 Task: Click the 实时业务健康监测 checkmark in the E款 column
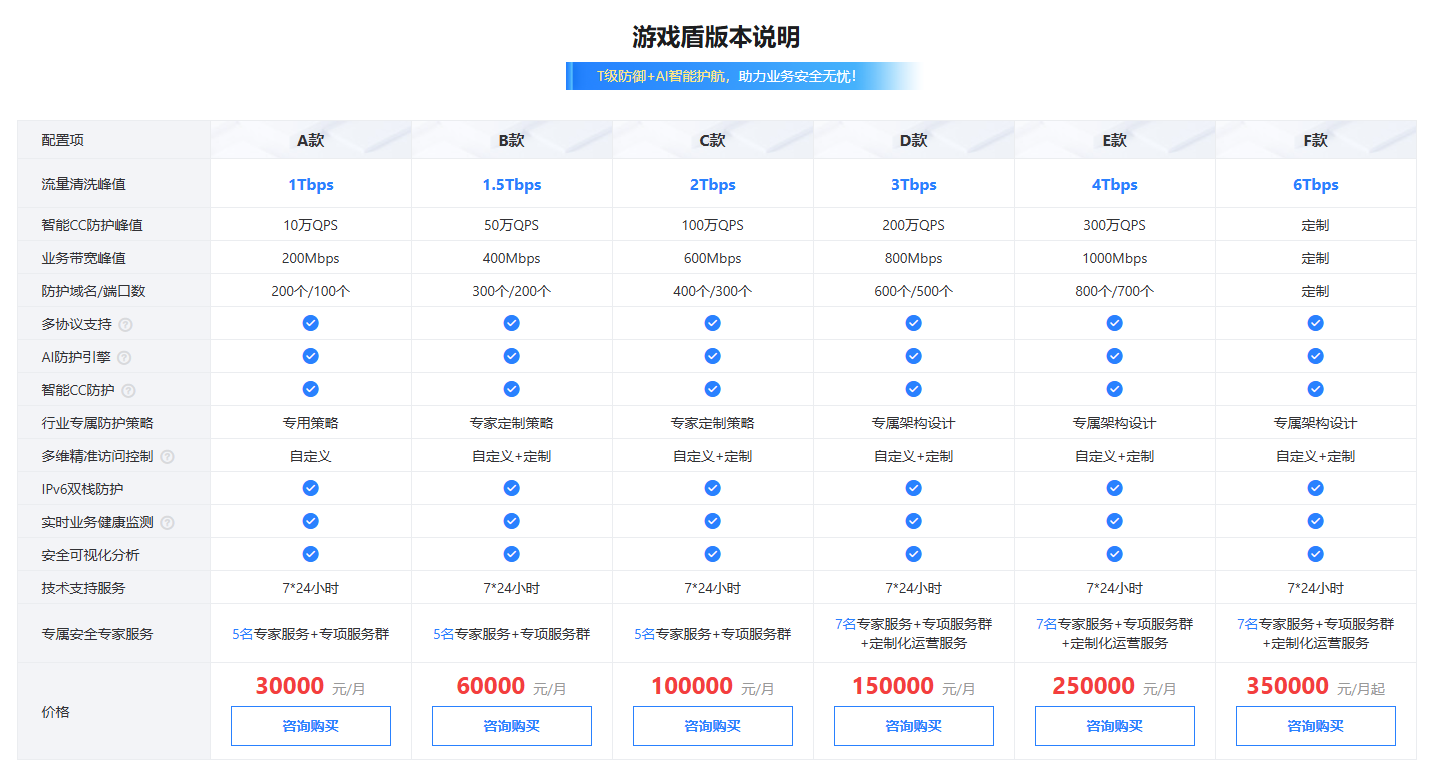[1115, 521]
